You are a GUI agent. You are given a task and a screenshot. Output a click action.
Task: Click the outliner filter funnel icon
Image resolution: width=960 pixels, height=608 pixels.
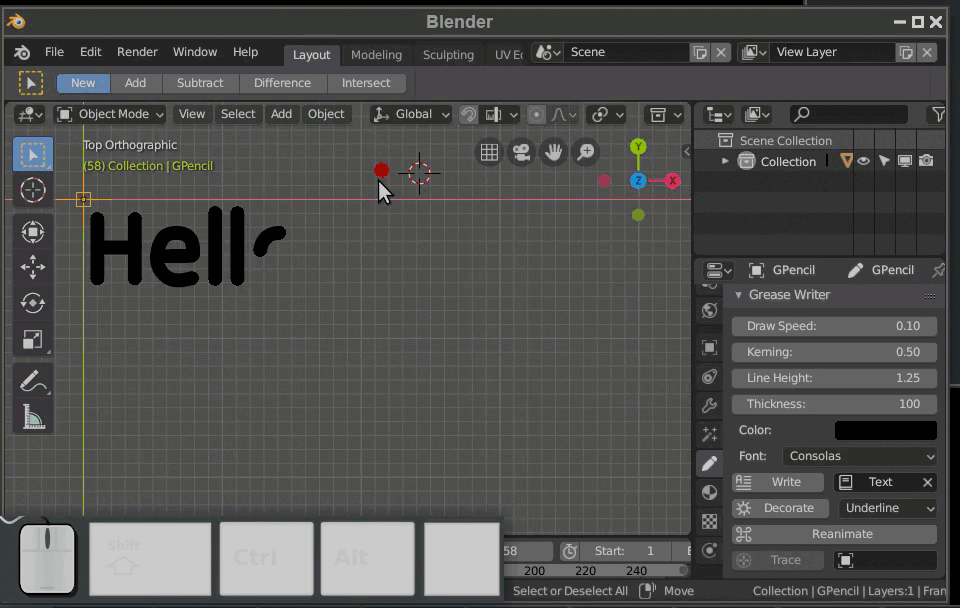click(x=938, y=114)
